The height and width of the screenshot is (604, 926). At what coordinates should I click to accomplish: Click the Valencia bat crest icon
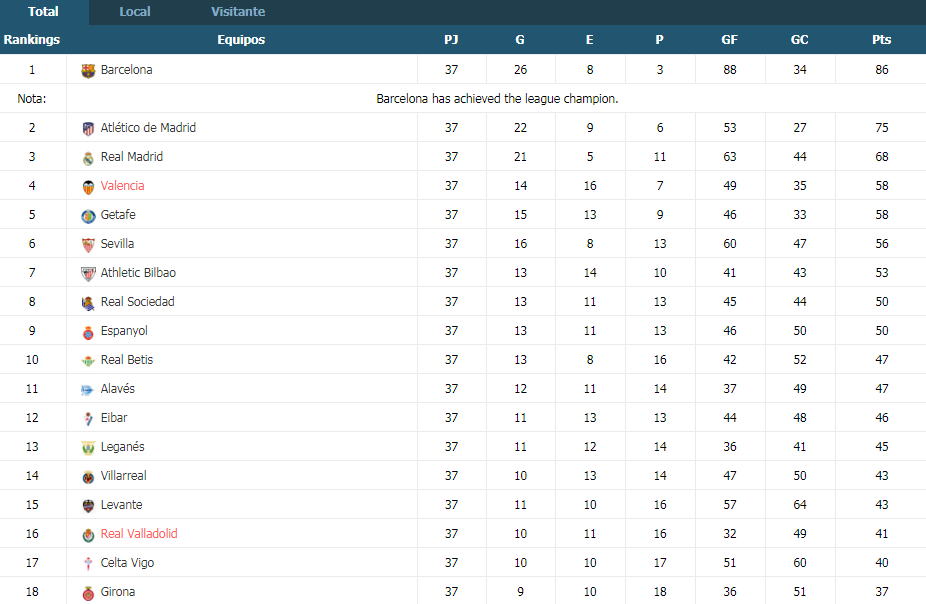[88, 187]
